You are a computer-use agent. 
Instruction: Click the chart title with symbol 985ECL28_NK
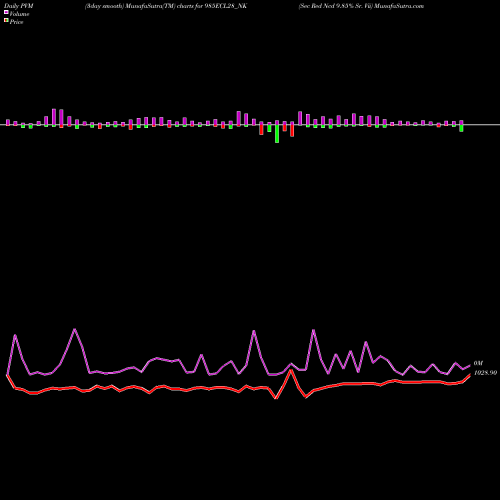(166, 6)
